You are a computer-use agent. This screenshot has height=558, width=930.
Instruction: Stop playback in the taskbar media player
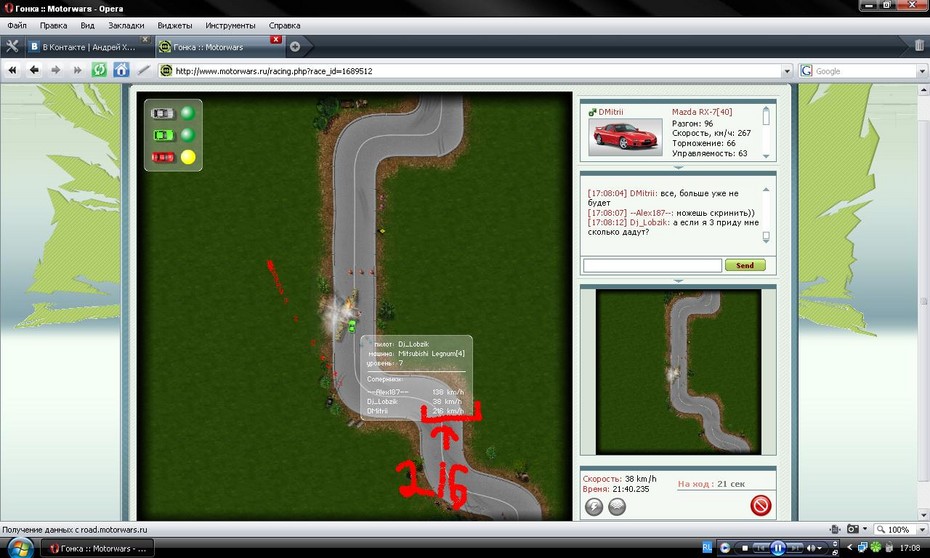745,548
